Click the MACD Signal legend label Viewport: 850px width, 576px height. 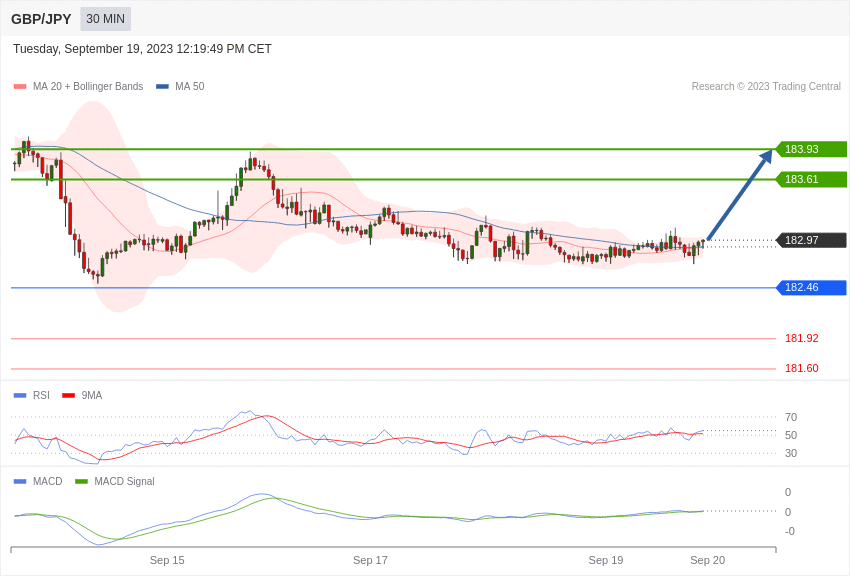pos(124,481)
